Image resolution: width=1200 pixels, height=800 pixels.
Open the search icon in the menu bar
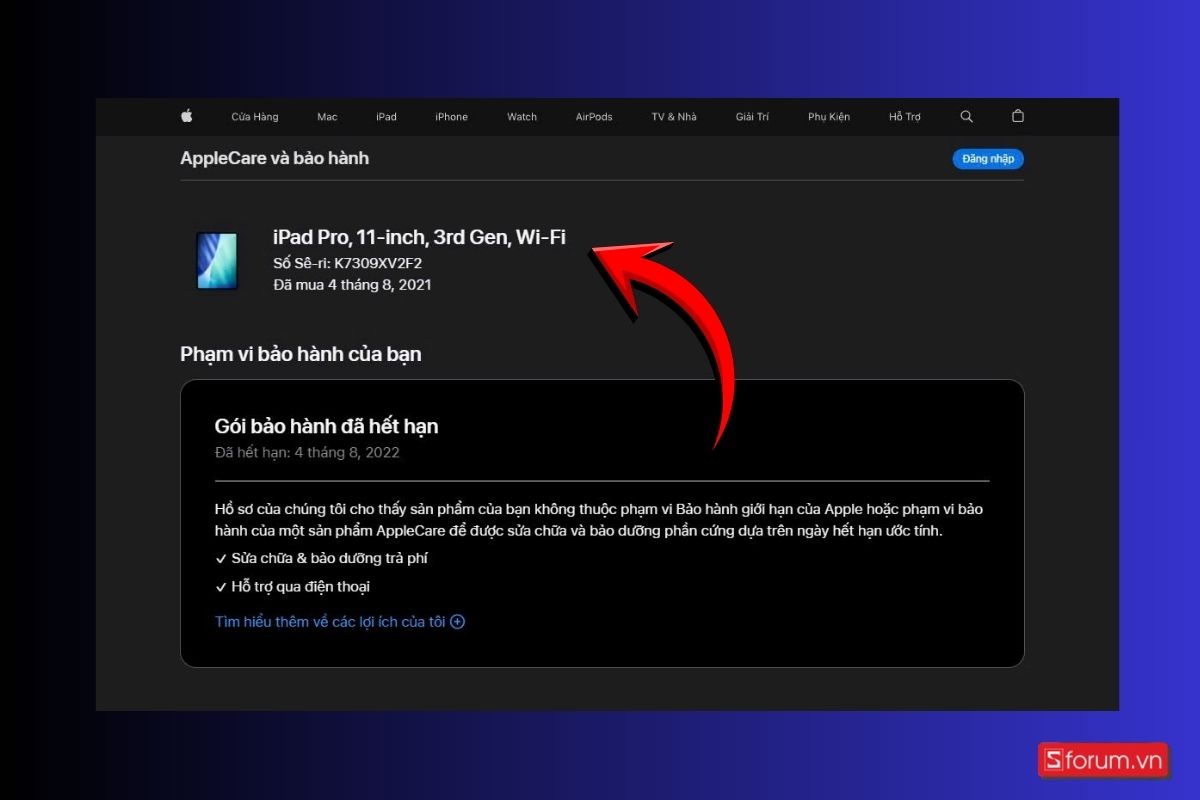(x=966, y=116)
